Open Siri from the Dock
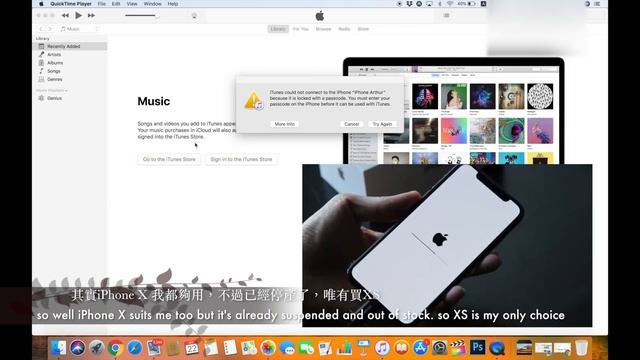 coord(78,348)
